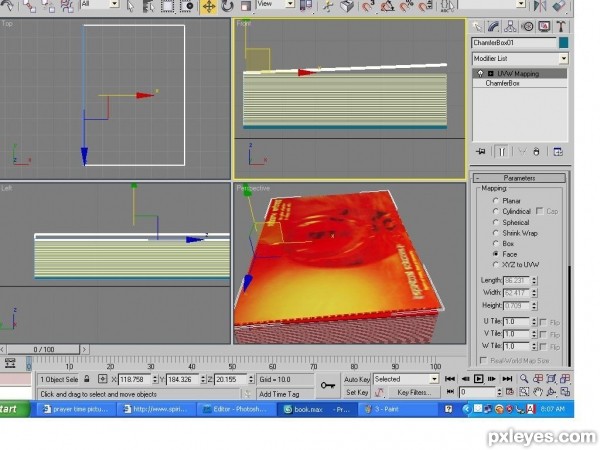Toggle the Percent Snap icon
This screenshot has height=450, width=600.
(406, 7)
